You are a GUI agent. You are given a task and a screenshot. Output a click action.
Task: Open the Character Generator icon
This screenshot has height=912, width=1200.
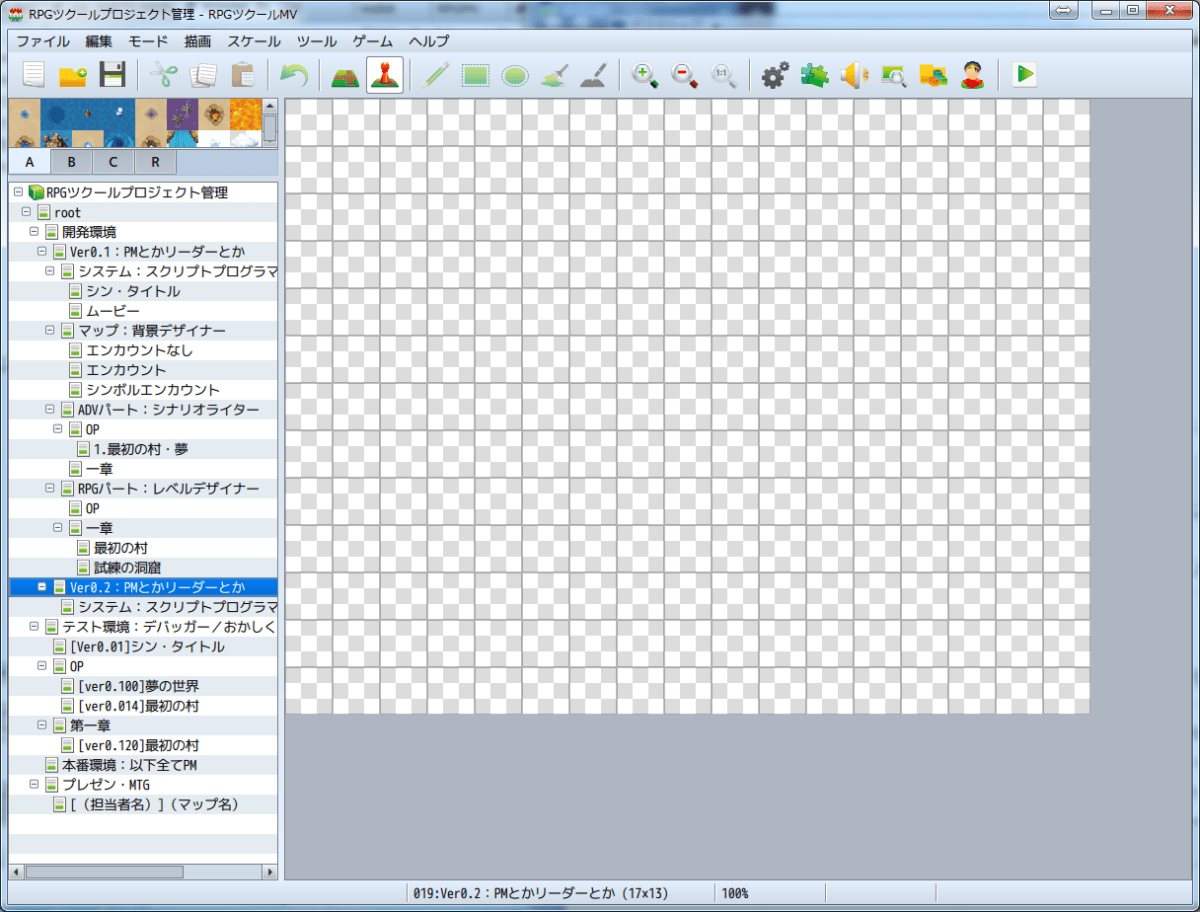(973, 75)
